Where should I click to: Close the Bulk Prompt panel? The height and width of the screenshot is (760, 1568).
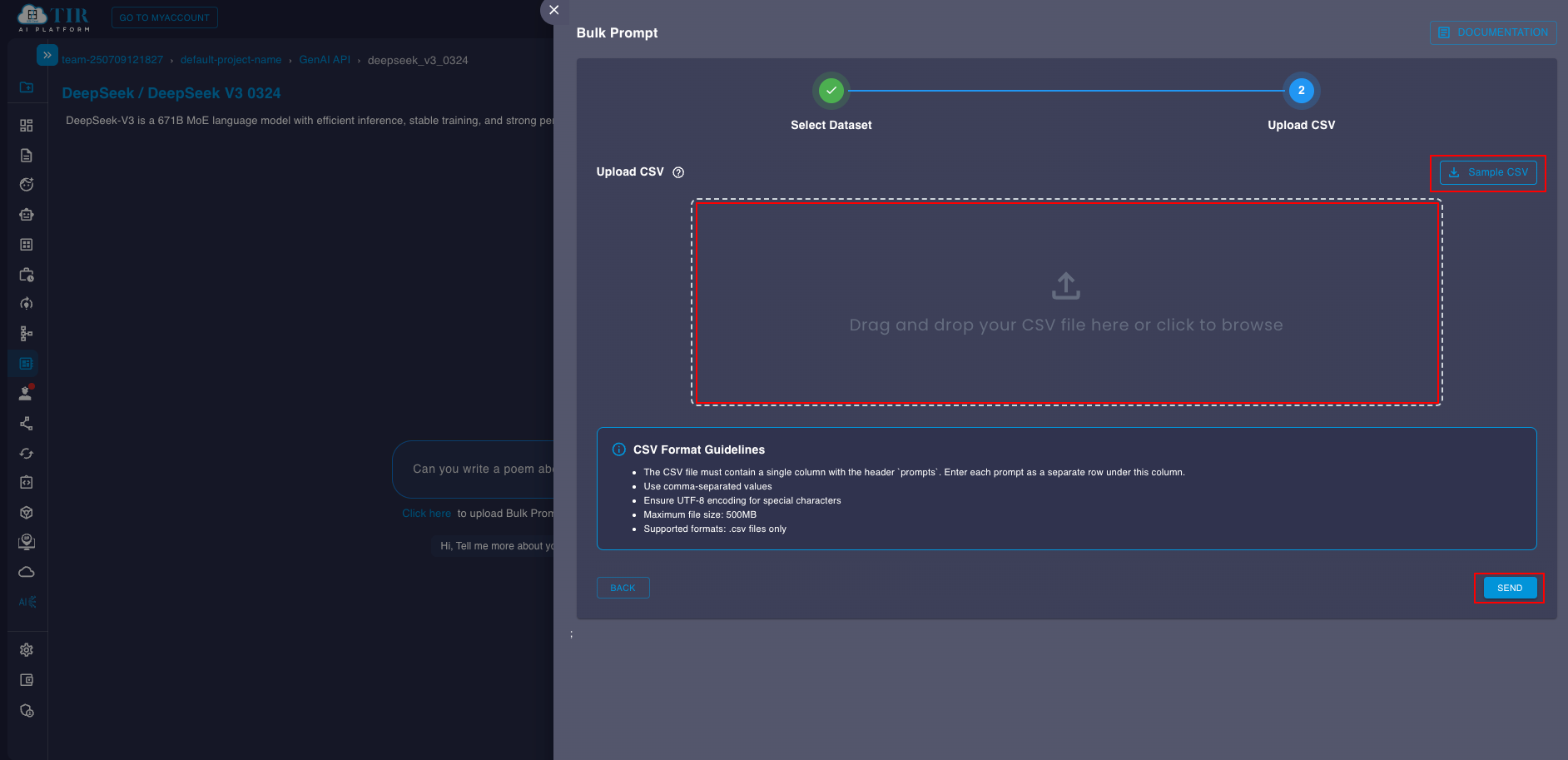tap(554, 11)
